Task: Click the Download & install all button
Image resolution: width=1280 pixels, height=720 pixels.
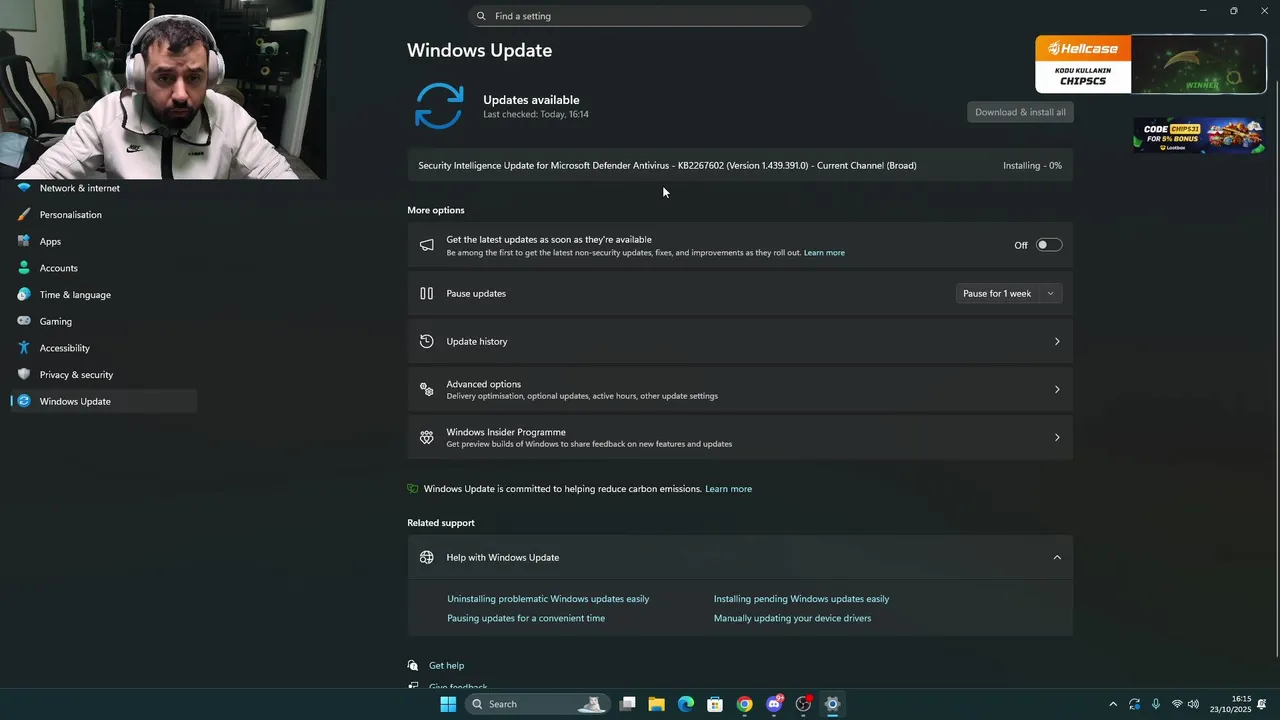Action: tap(1020, 112)
